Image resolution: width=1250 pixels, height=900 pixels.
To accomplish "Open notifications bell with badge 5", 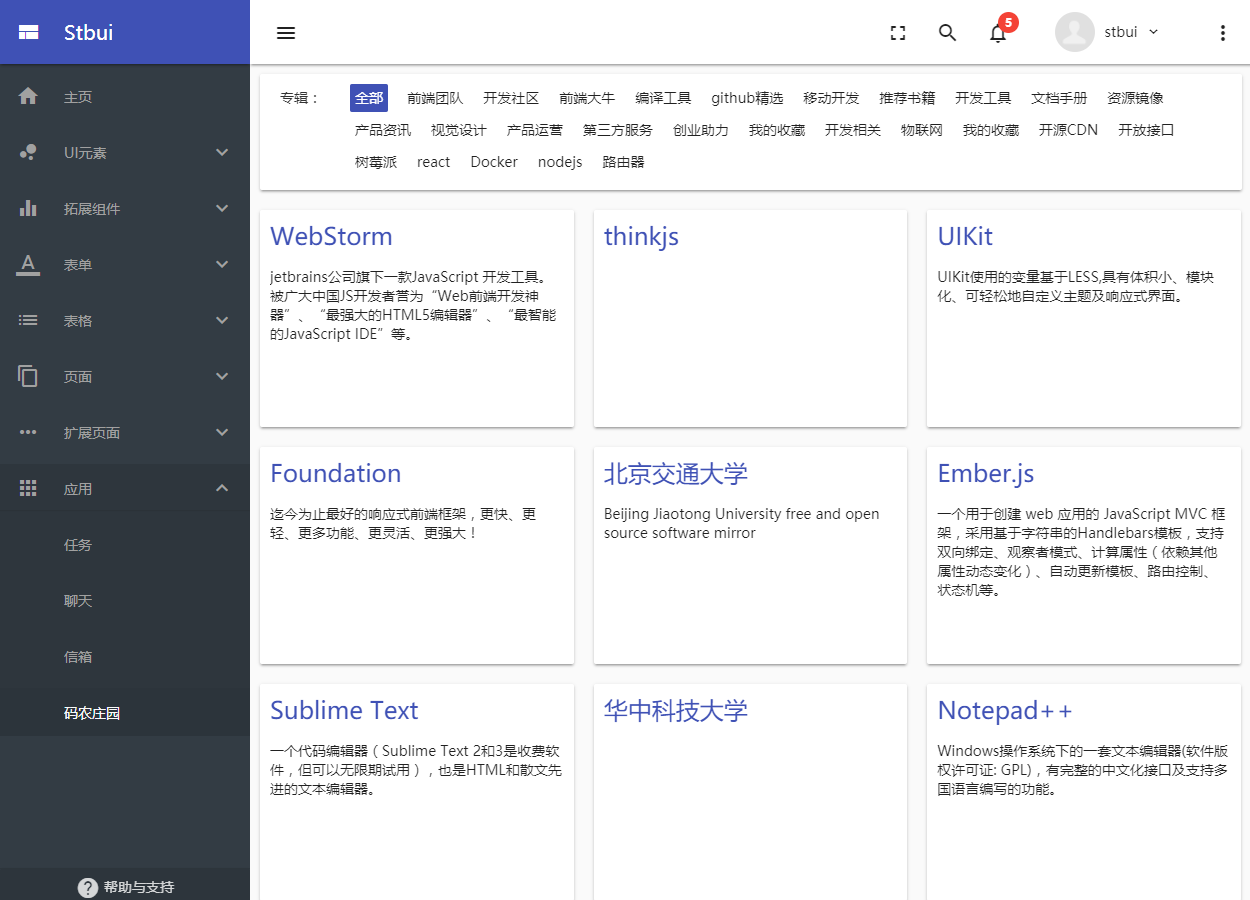I will tap(998, 33).
